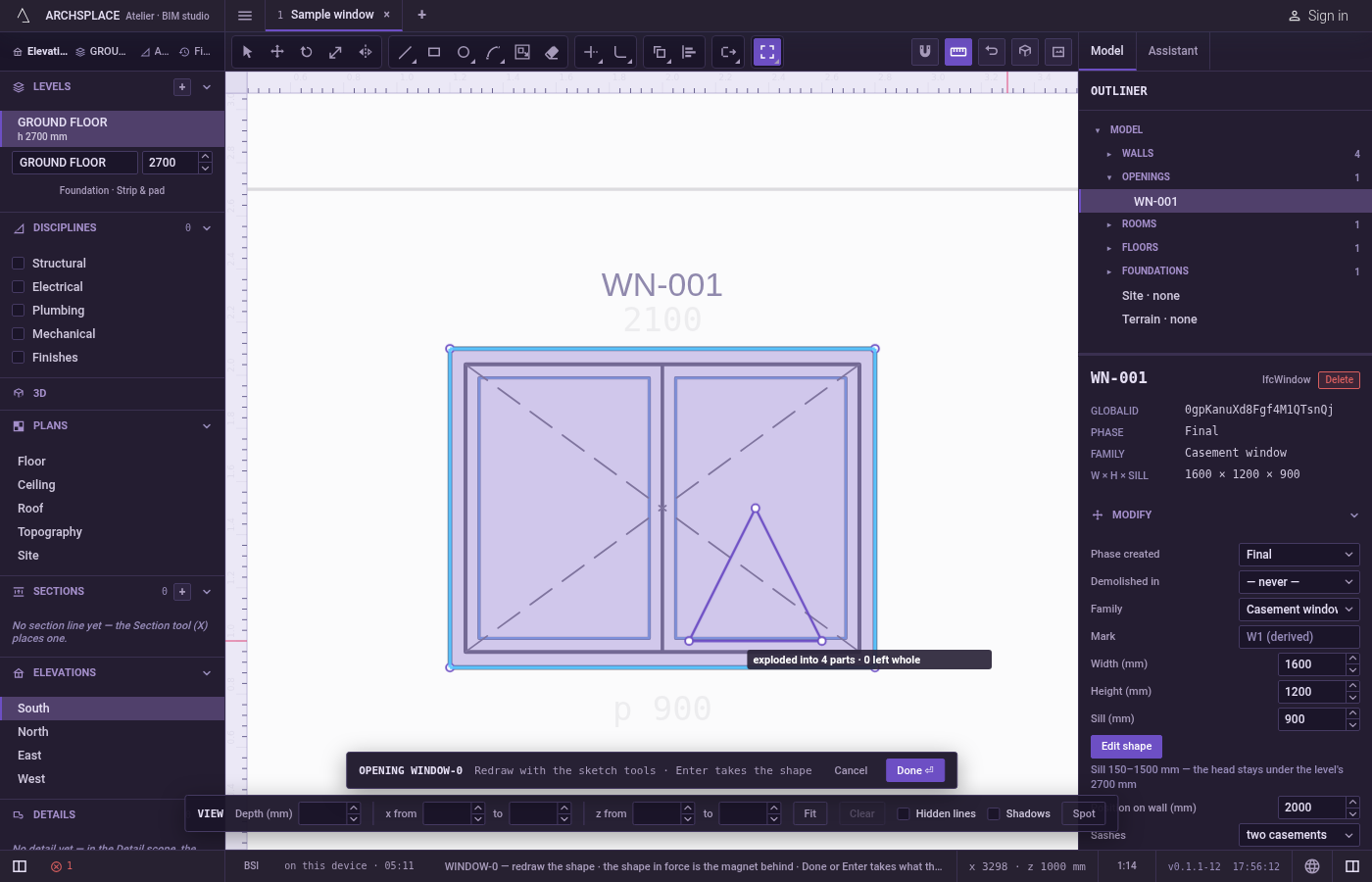Collapse the OPENINGS tree node
The height and width of the screenshot is (882, 1372).
tap(1109, 177)
